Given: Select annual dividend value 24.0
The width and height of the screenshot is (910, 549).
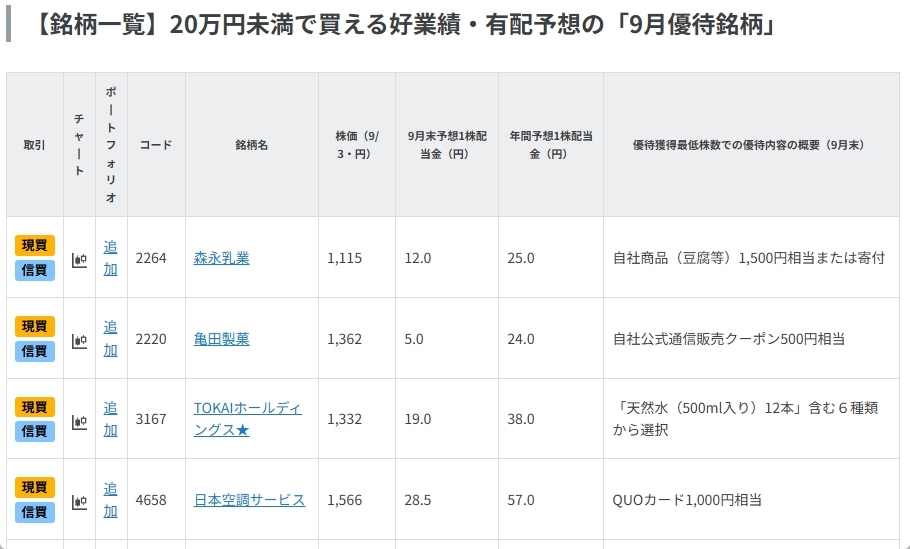Looking at the screenshot, I should [x=521, y=339].
